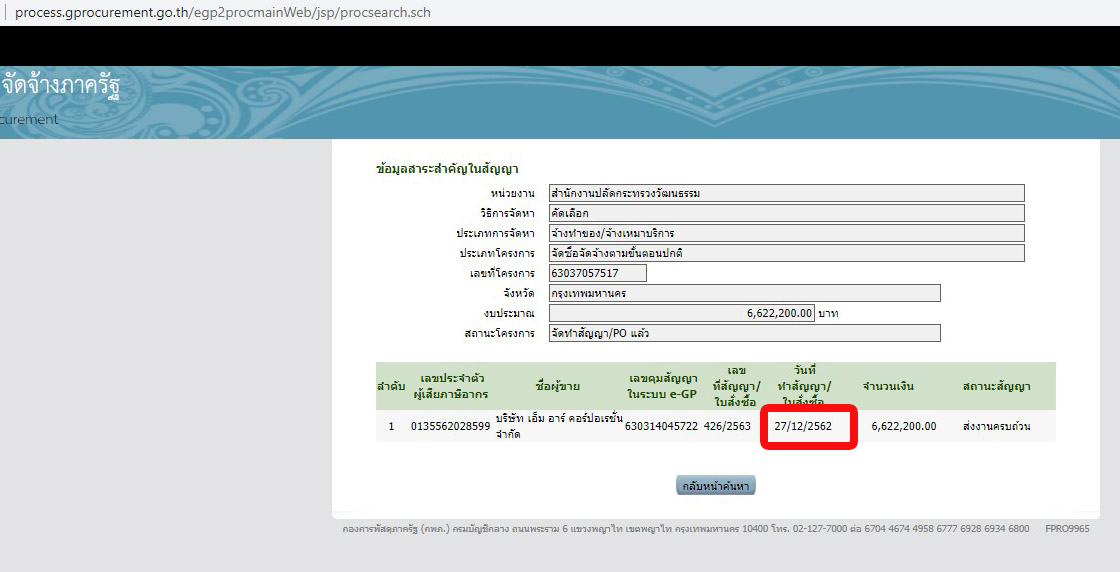This screenshot has height=572, width=1120.
Task: Click the ชื่อผู้ขาย column header
Action: 558,386
